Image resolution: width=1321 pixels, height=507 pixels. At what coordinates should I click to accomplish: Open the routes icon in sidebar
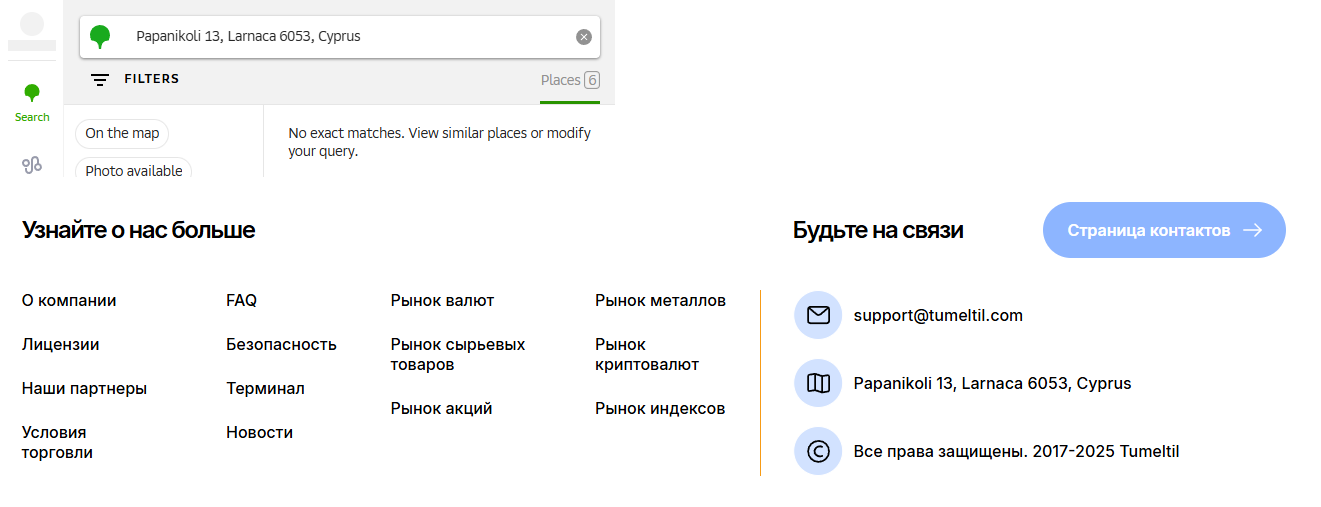pos(32,165)
